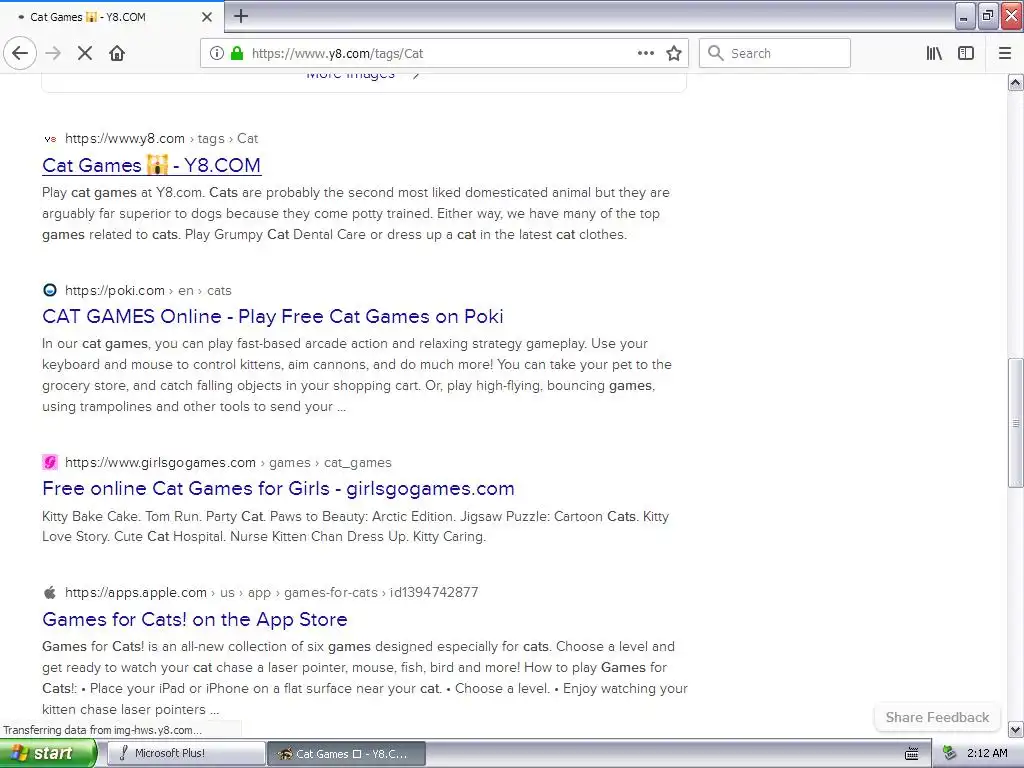Screen dimensions: 1024x768
Task: Select the Cat Games - Y8.COM tab
Action: tap(112, 17)
